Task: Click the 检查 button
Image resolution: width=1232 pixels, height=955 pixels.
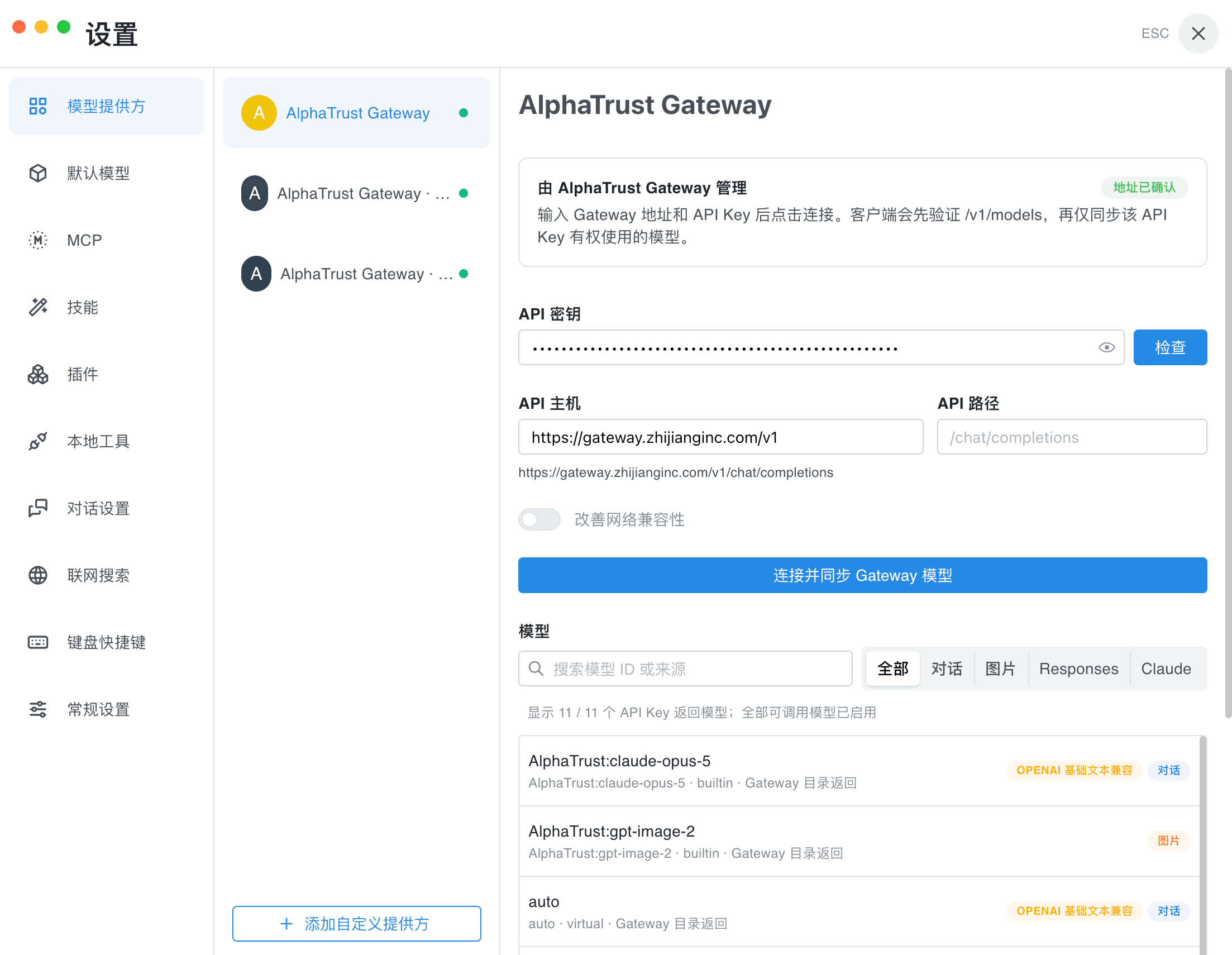Action: (x=1170, y=347)
